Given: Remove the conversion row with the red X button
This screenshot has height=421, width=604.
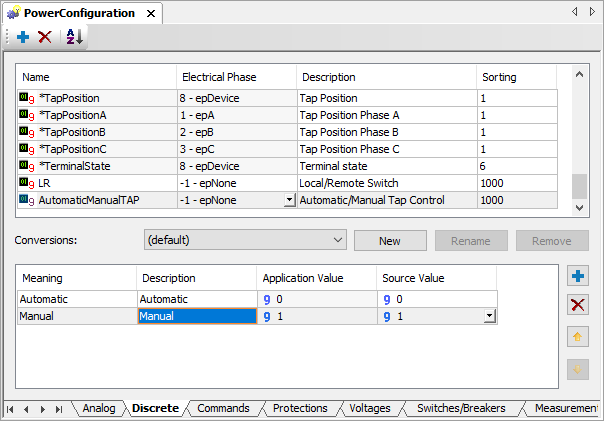Looking at the screenshot, I should (x=577, y=306).
